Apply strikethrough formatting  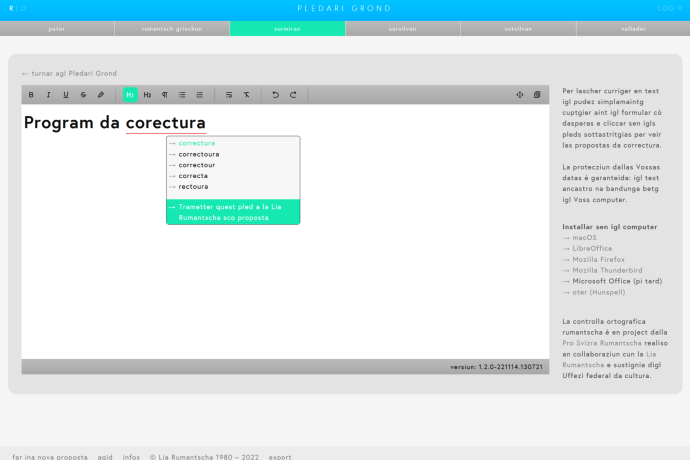point(82,95)
